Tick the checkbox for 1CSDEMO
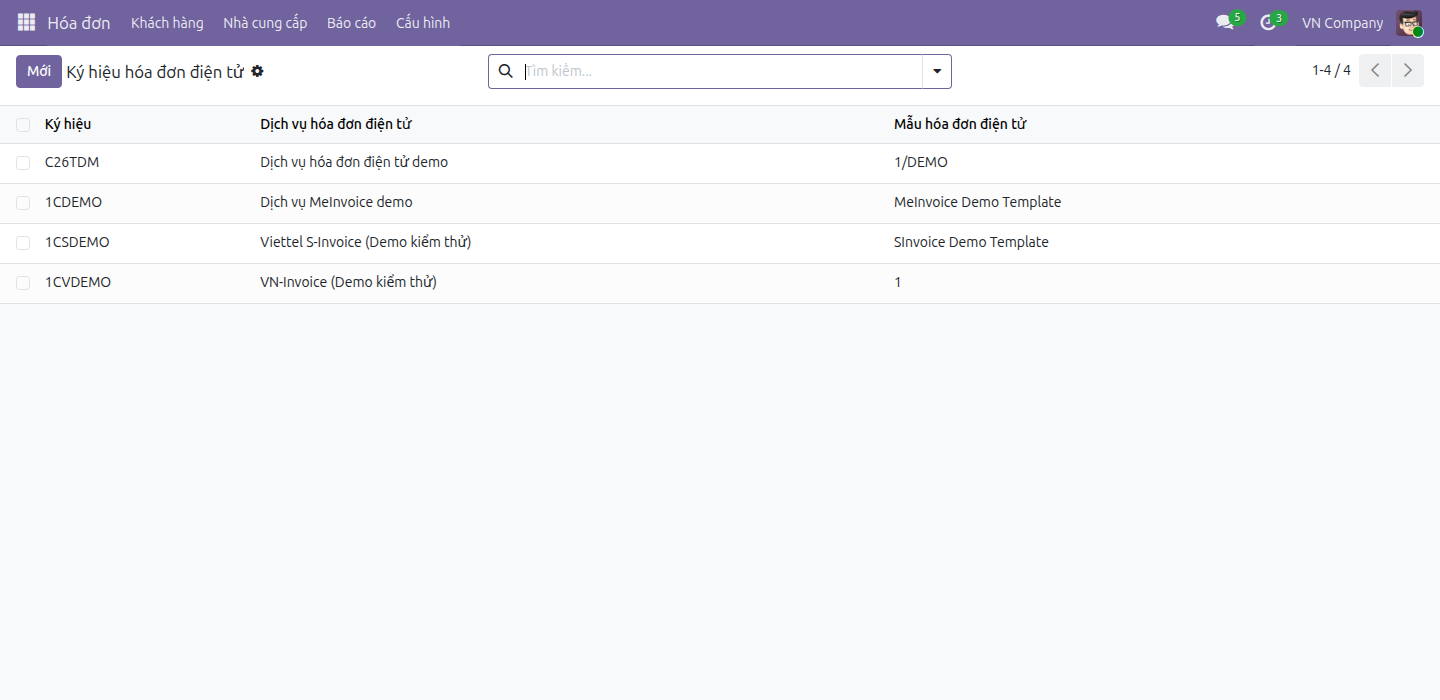Image resolution: width=1440 pixels, height=700 pixels. (x=23, y=243)
